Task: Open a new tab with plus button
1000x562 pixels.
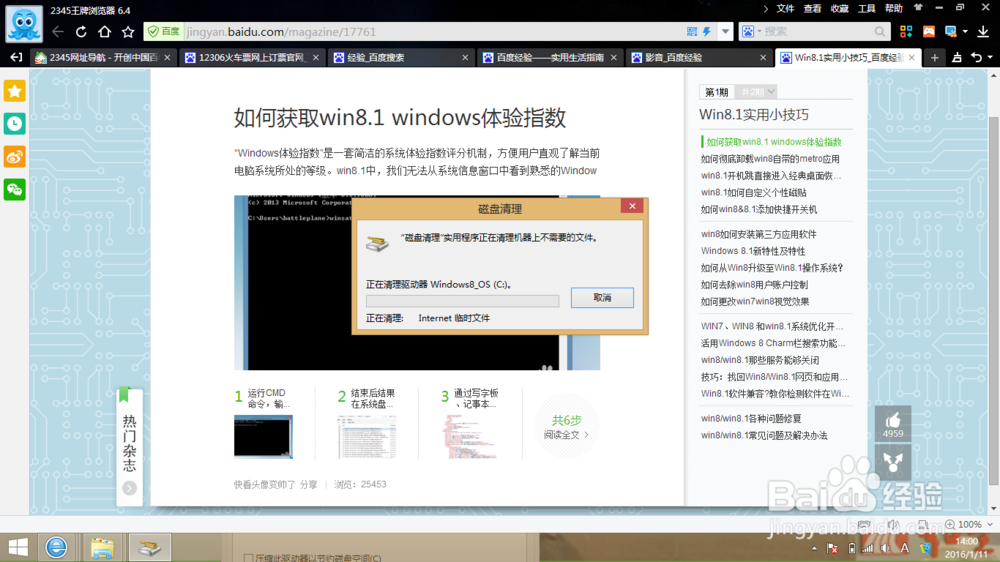Action: coord(934,57)
